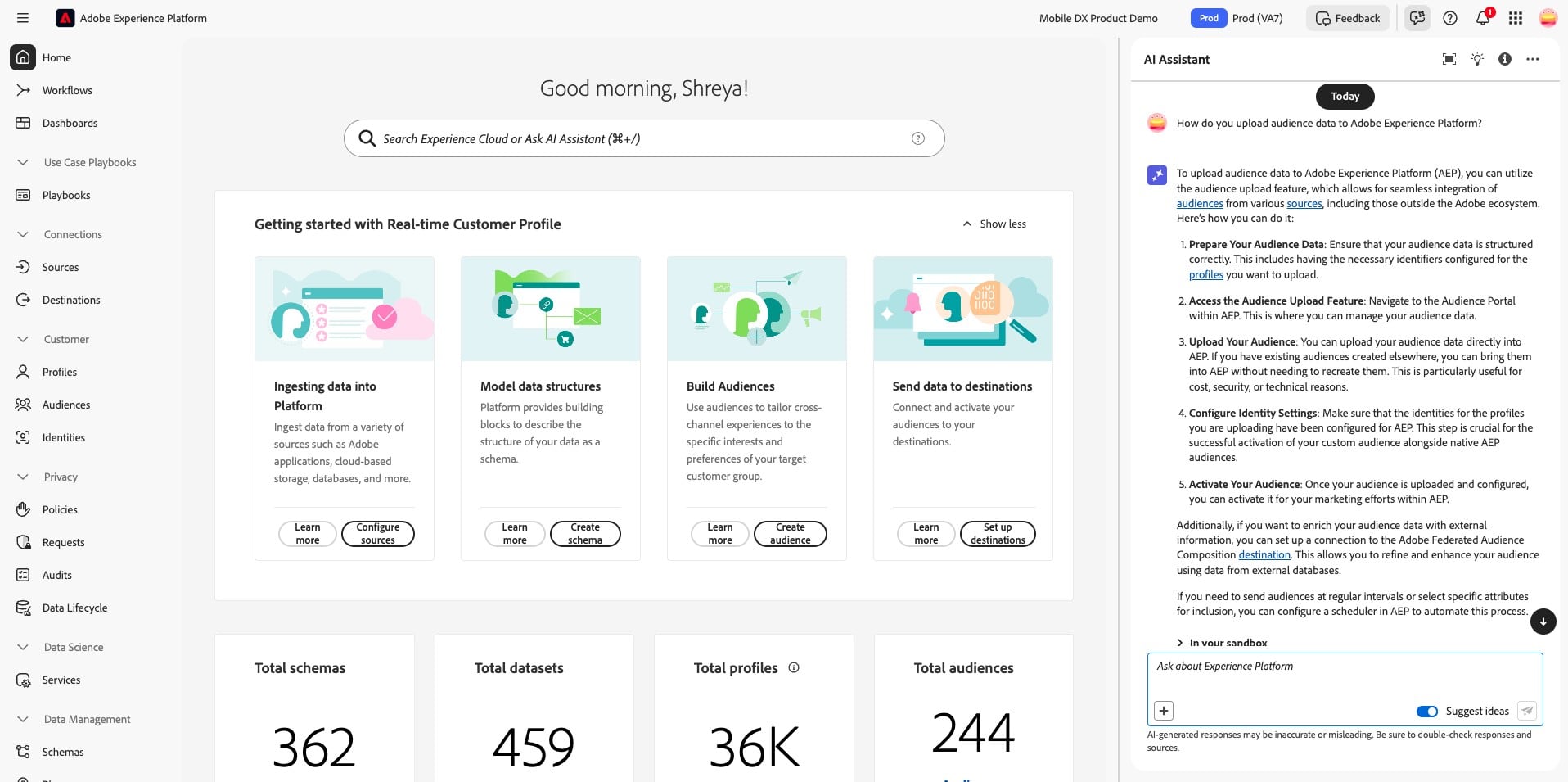Click the Services icon in sidebar
Image resolution: width=1568 pixels, height=782 pixels.
[x=23, y=680]
